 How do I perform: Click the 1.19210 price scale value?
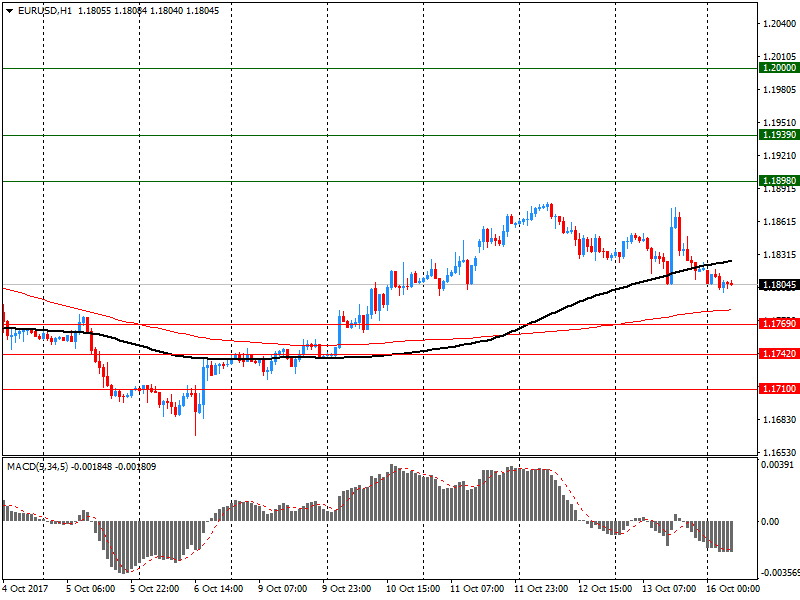point(779,156)
